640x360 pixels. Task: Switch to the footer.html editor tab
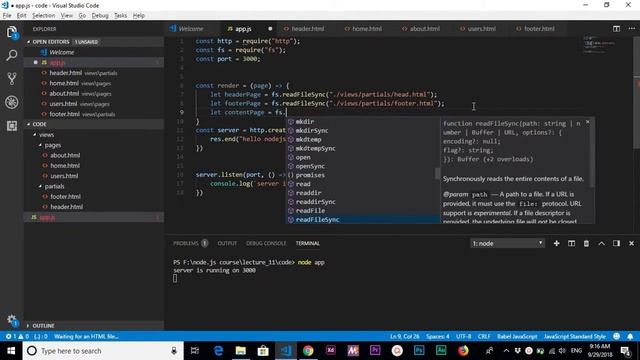539,29
